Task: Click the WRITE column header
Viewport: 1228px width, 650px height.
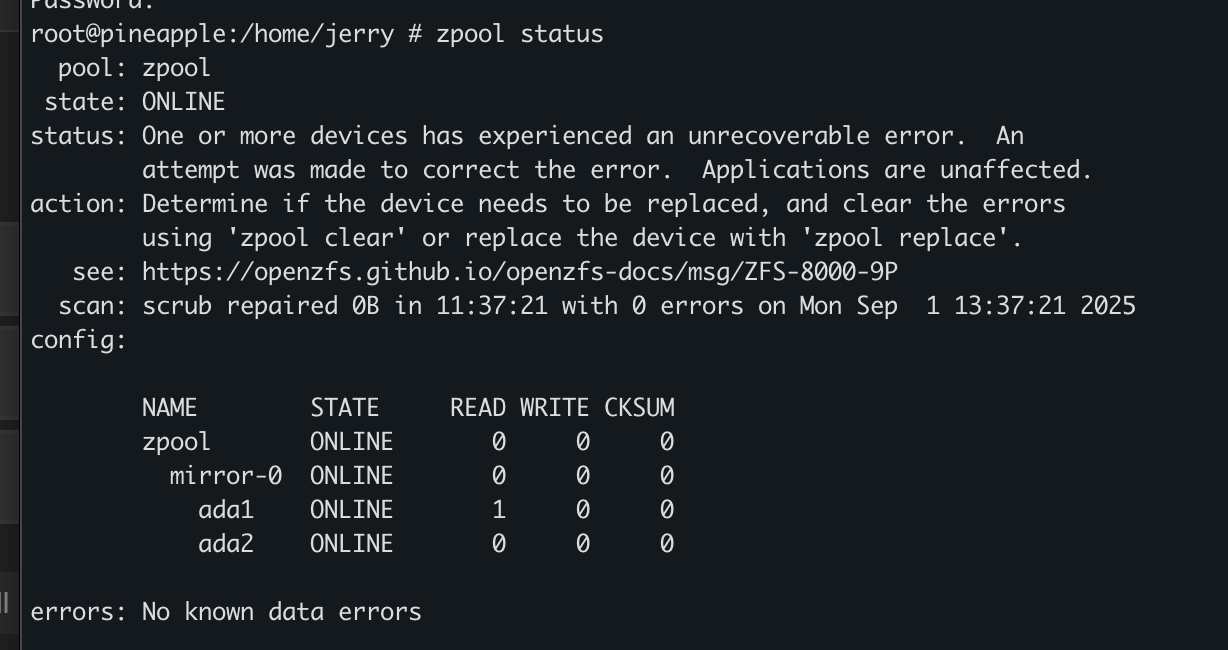Action: pyautogui.click(x=554, y=408)
